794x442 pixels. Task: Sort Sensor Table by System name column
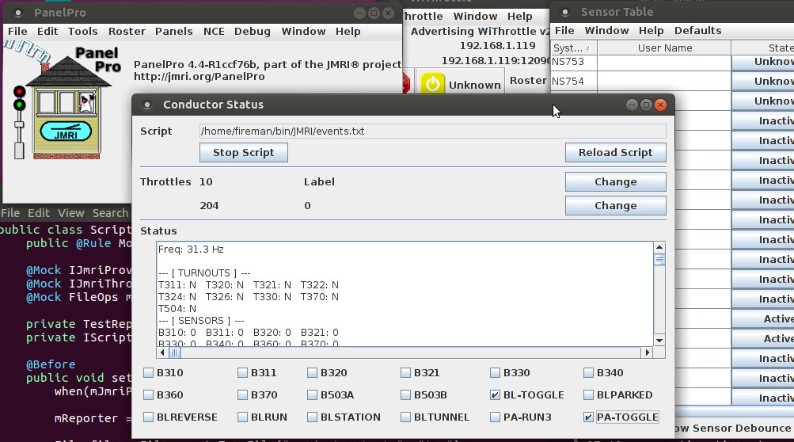pos(570,48)
